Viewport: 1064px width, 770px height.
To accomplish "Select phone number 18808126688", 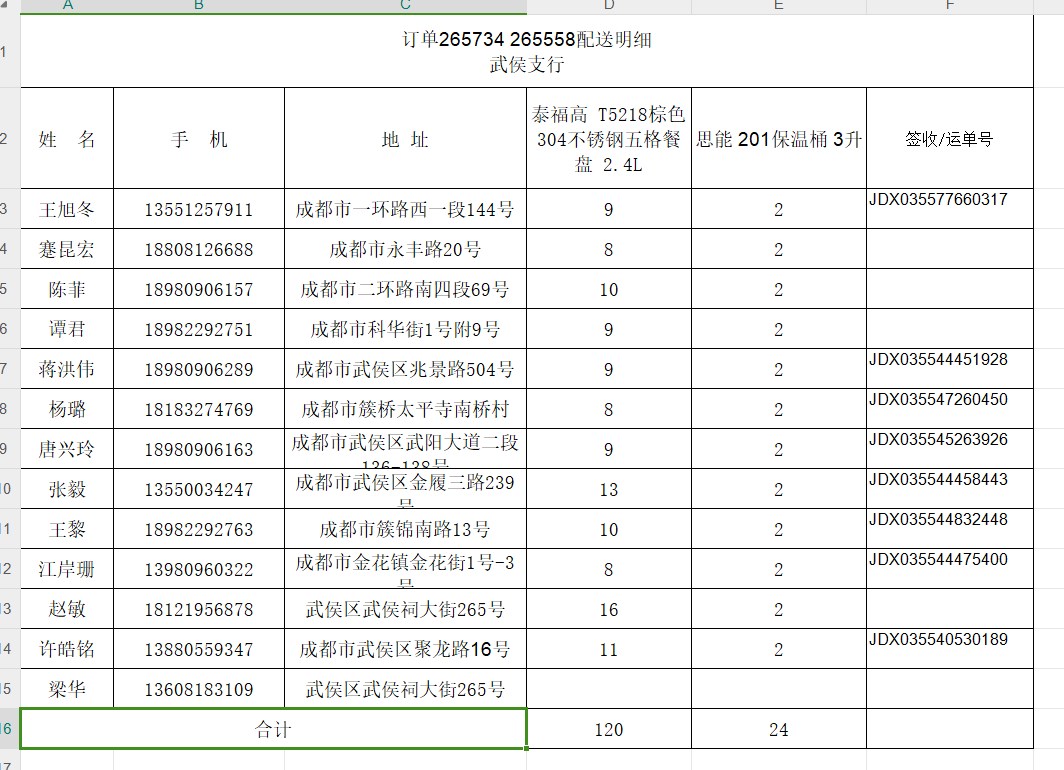I will (x=199, y=249).
